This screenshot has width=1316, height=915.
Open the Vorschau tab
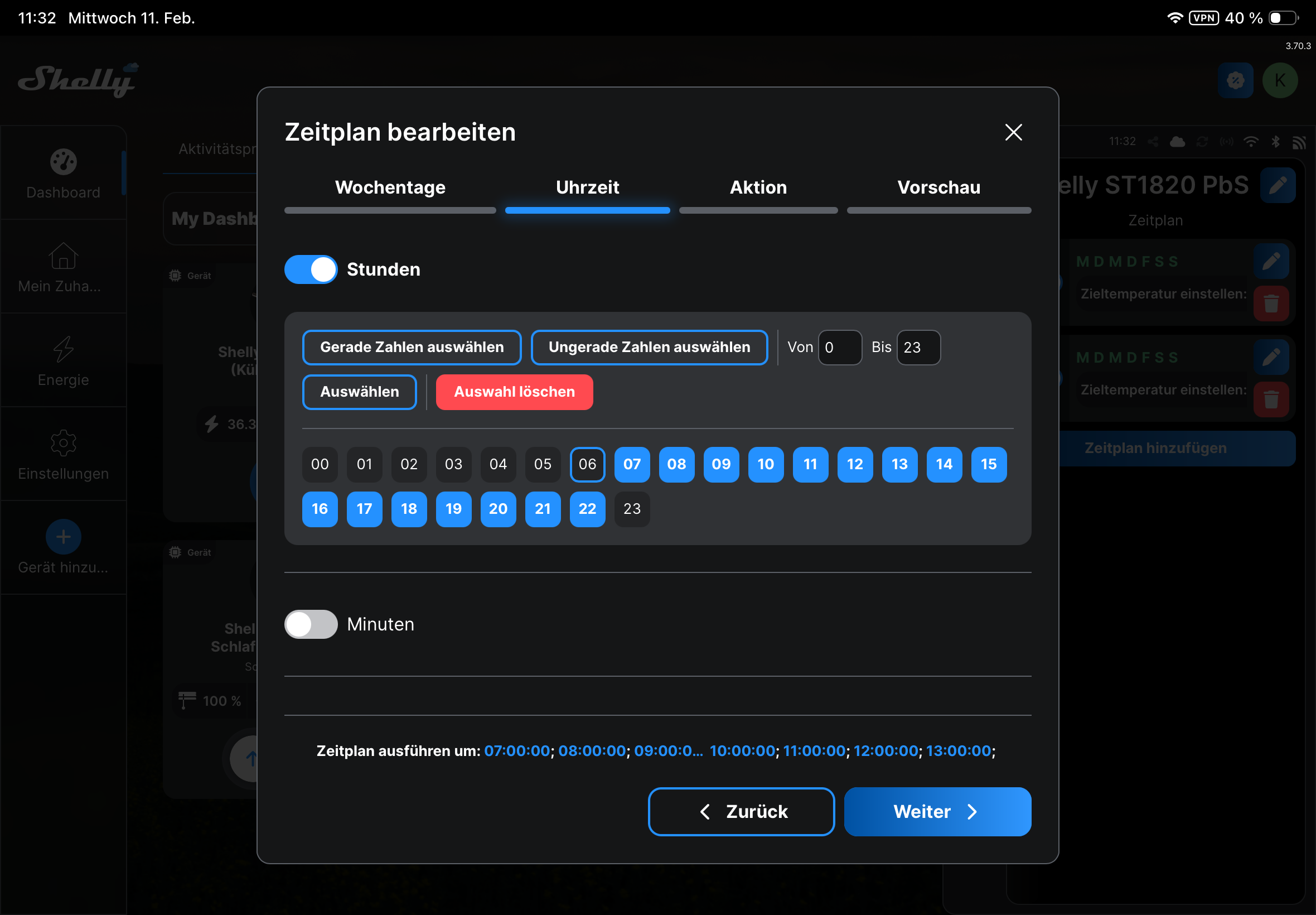938,188
